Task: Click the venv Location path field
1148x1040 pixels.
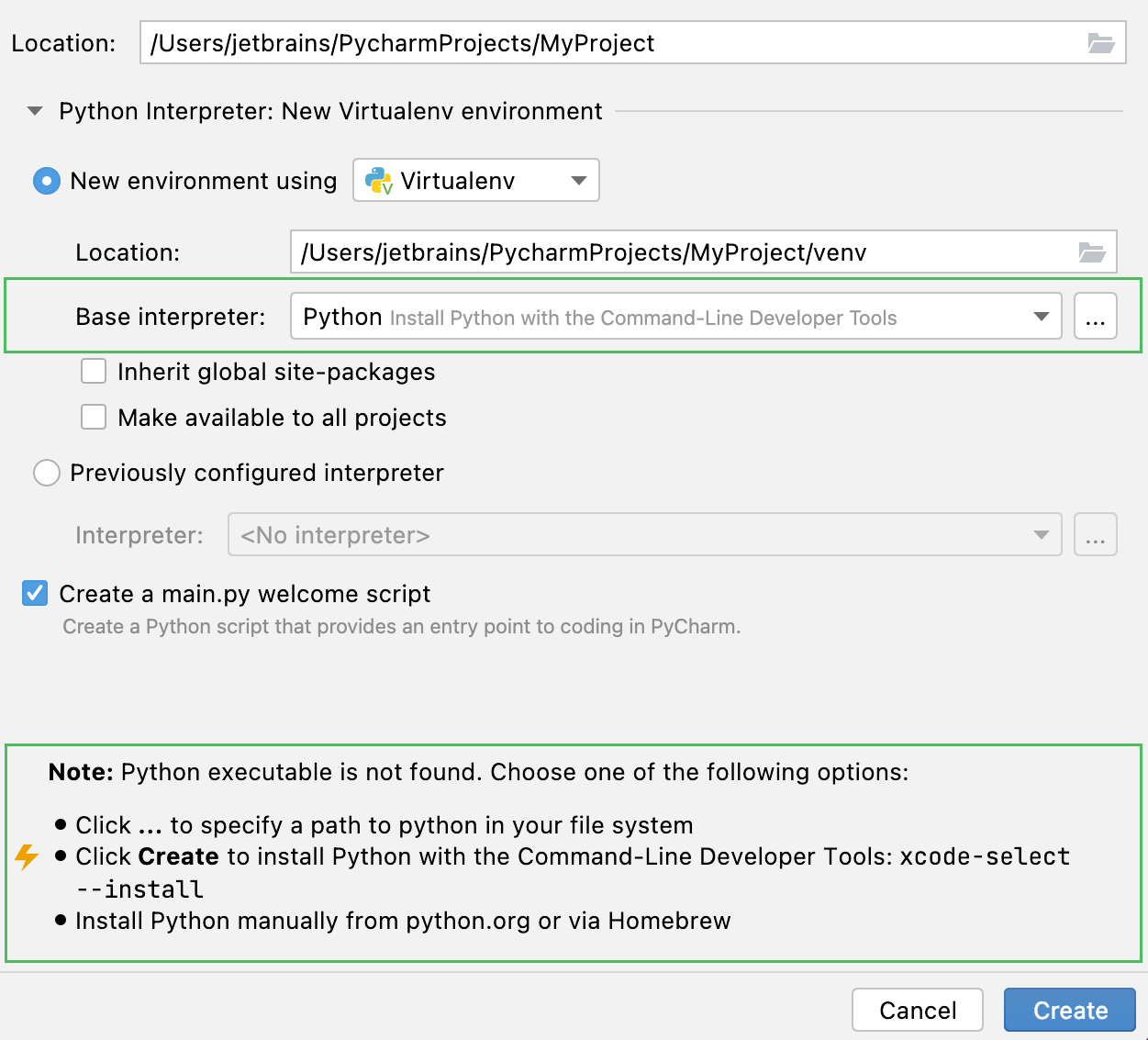Action: (x=642, y=252)
